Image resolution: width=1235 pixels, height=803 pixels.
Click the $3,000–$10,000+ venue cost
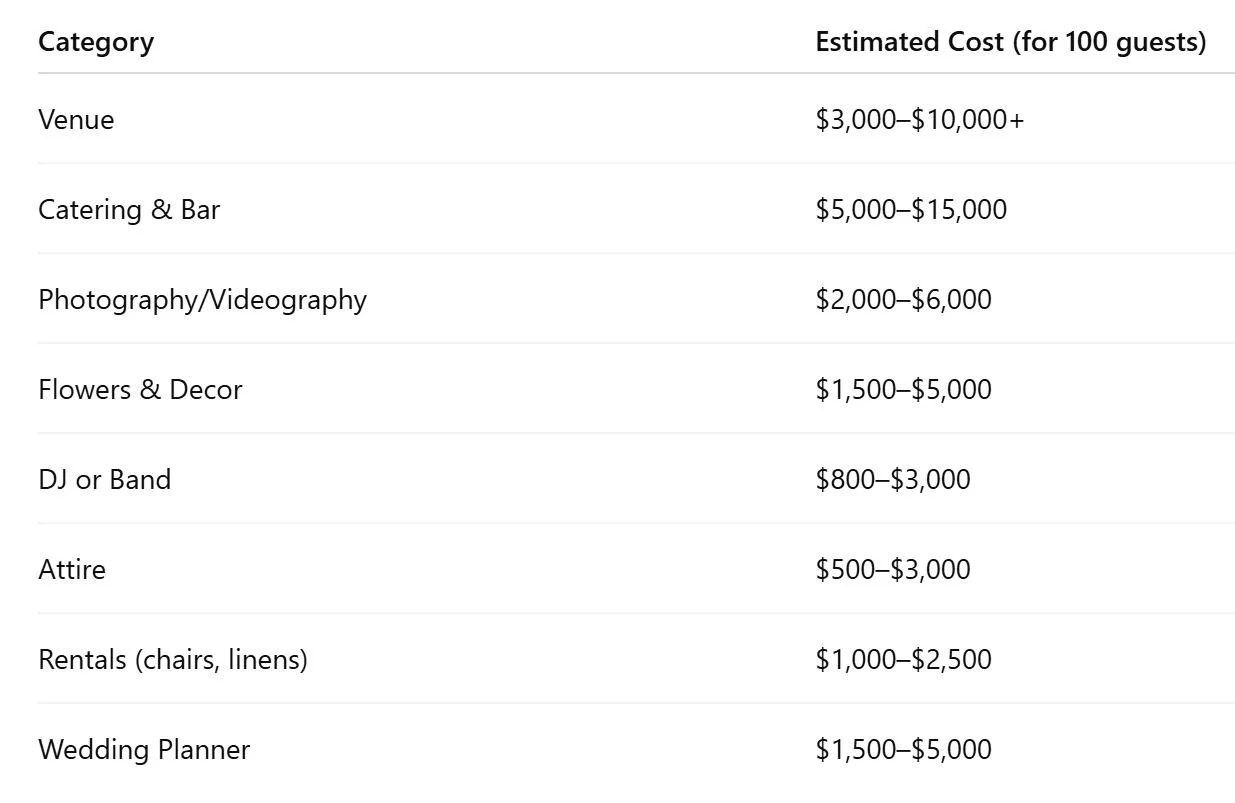tap(919, 120)
